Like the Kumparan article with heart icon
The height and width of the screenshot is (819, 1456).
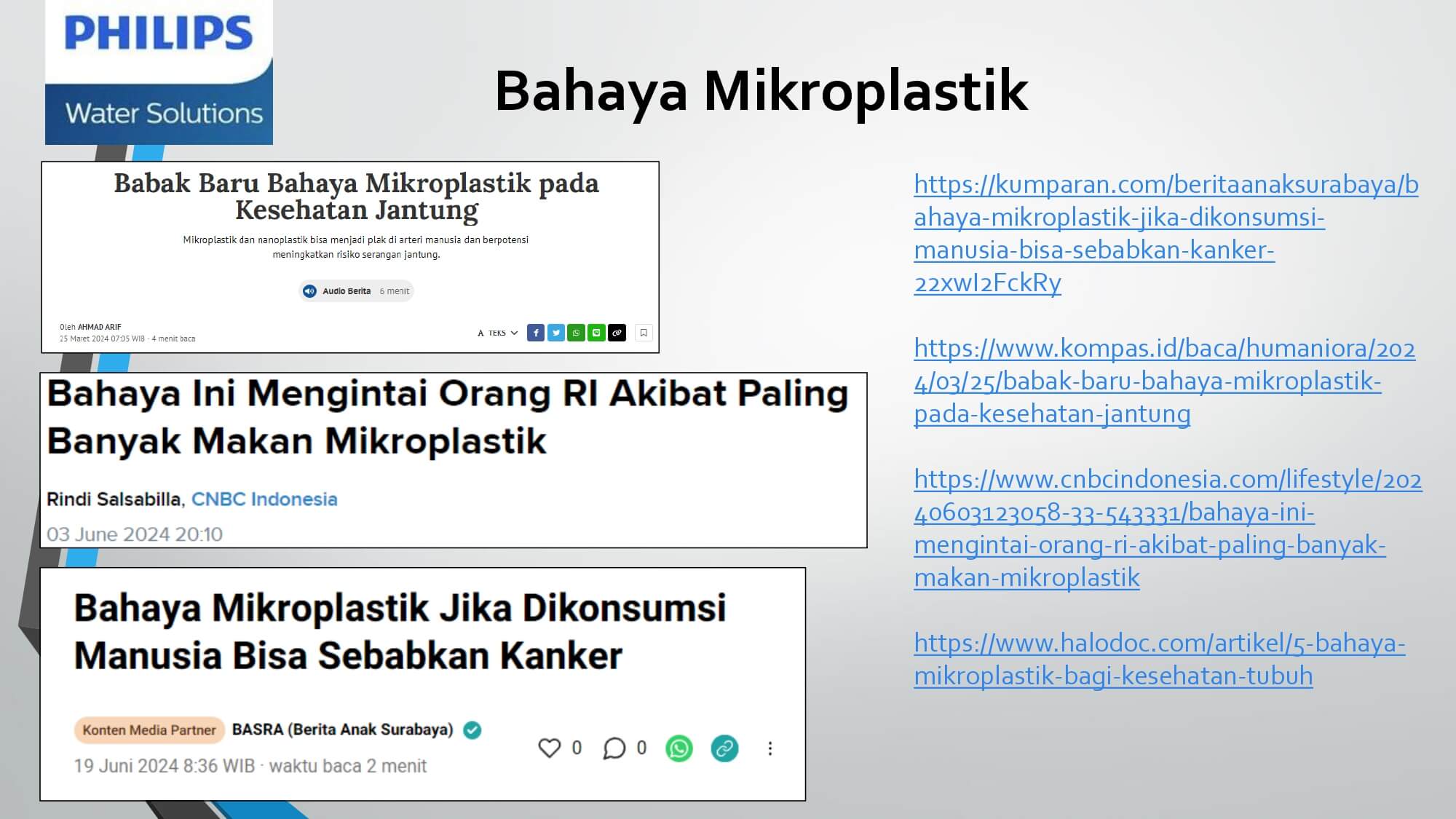tap(550, 748)
